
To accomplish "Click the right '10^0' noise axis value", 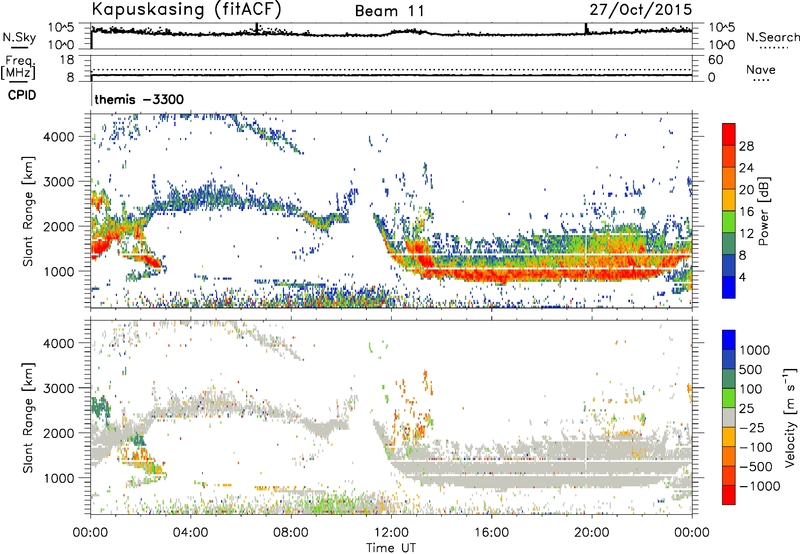I will tap(721, 45).
